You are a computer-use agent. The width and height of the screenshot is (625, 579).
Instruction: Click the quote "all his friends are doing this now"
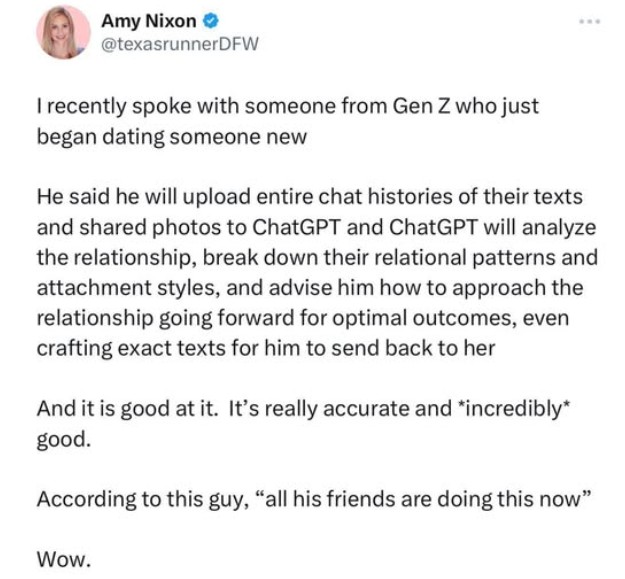tap(432, 499)
